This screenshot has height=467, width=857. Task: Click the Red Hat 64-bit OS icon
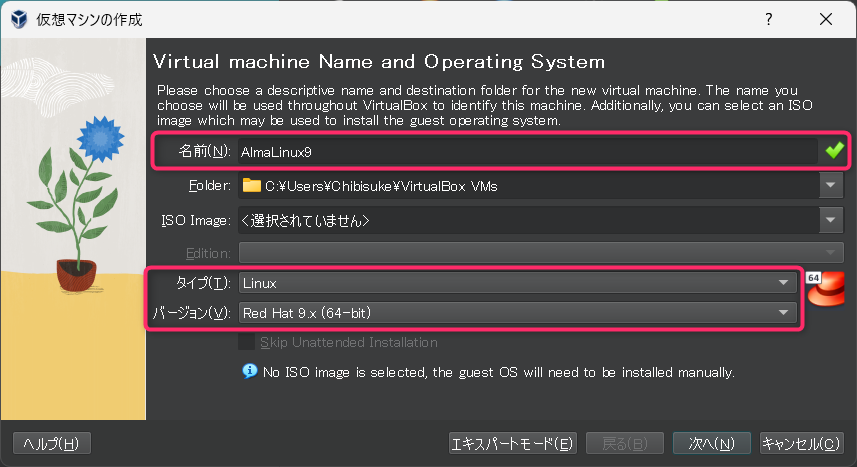pyautogui.click(x=821, y=293)
